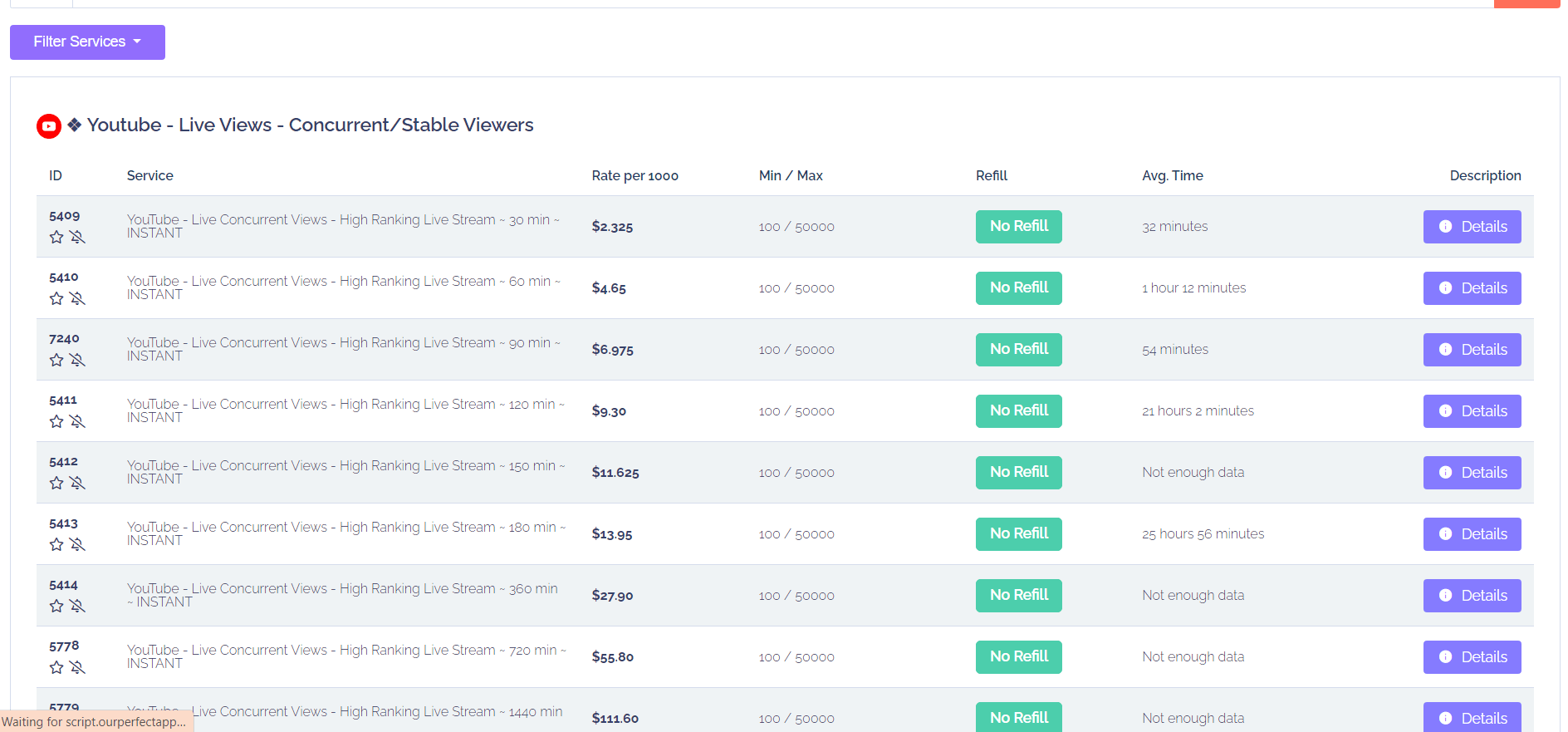Click No Refill badge for service 5410
Viewport: 1568px width, 732px height.
pyautogui.click(x=1018, y=288)
